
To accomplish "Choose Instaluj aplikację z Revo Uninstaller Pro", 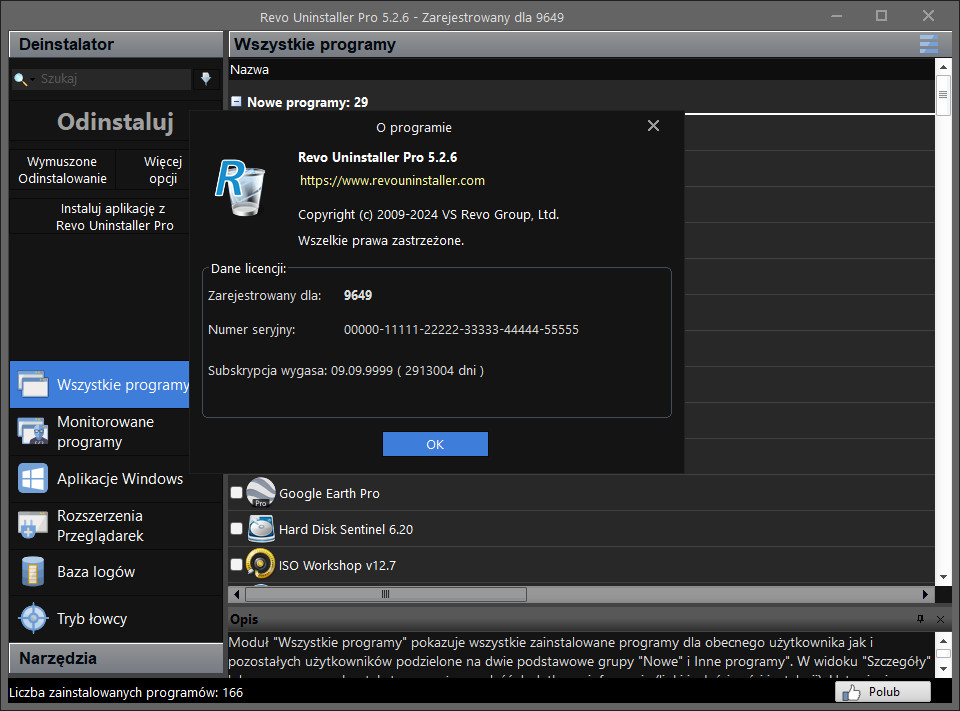I will coord(114,217).
